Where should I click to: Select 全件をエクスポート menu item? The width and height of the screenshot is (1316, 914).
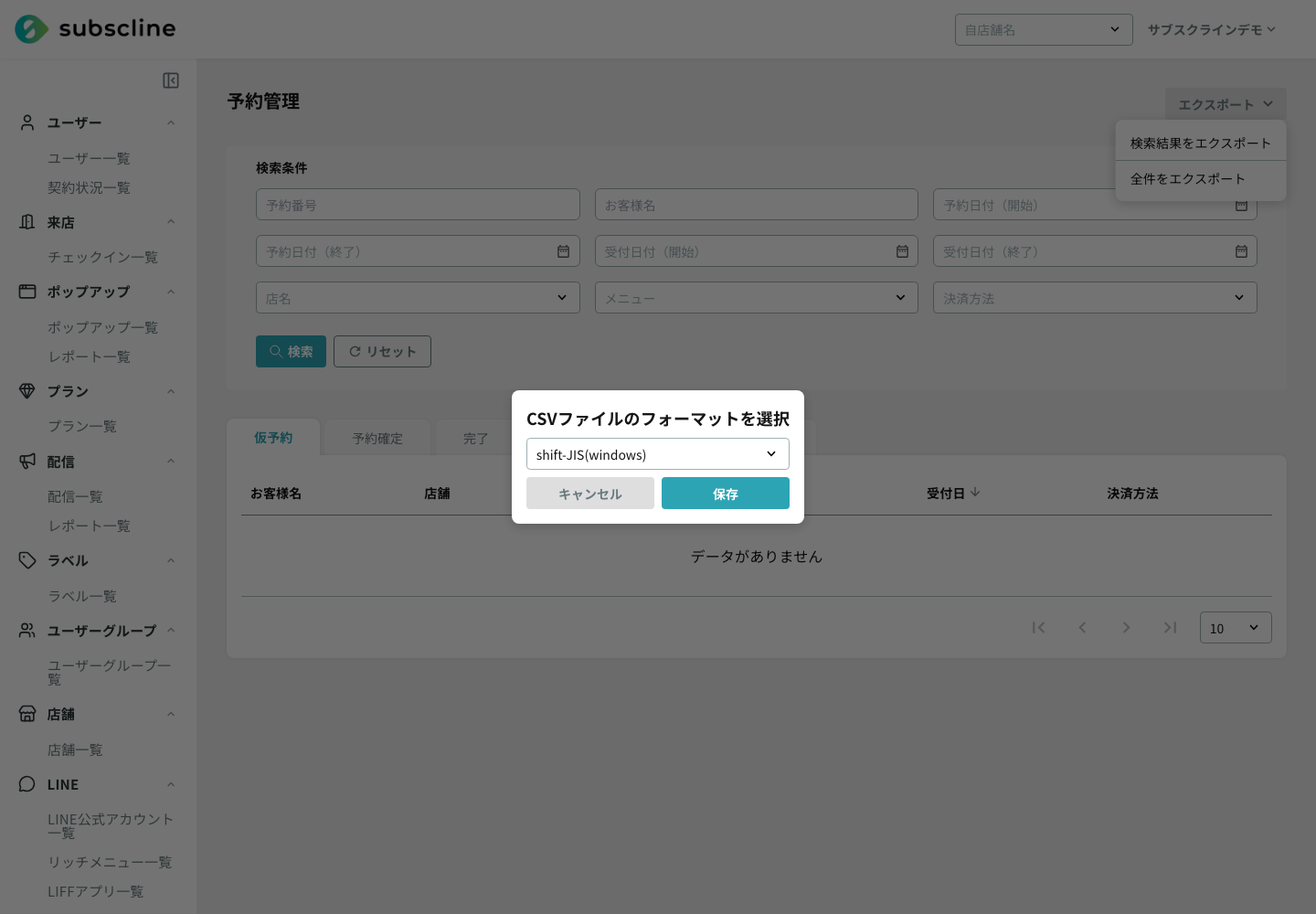(1201, 179)
